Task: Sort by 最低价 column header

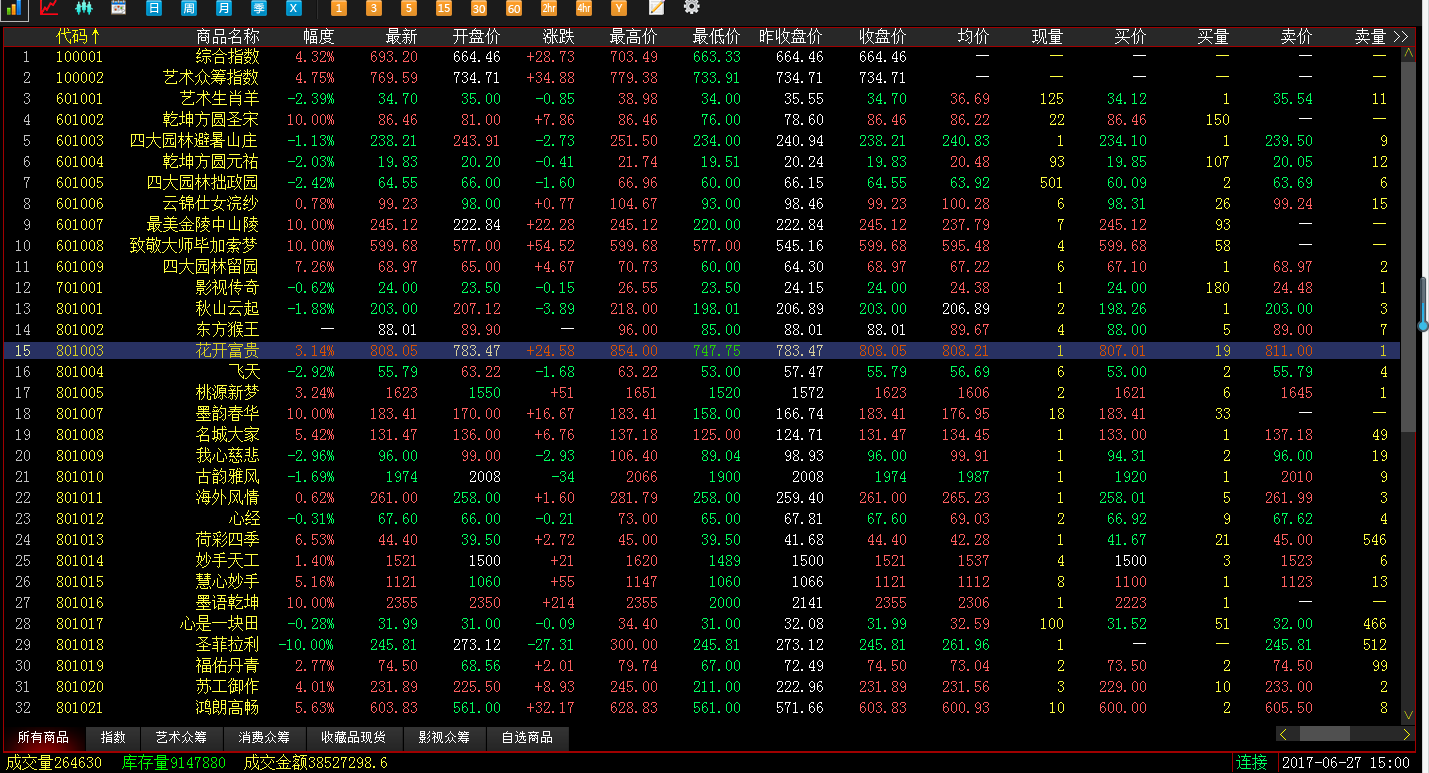Action: (717, 36)
